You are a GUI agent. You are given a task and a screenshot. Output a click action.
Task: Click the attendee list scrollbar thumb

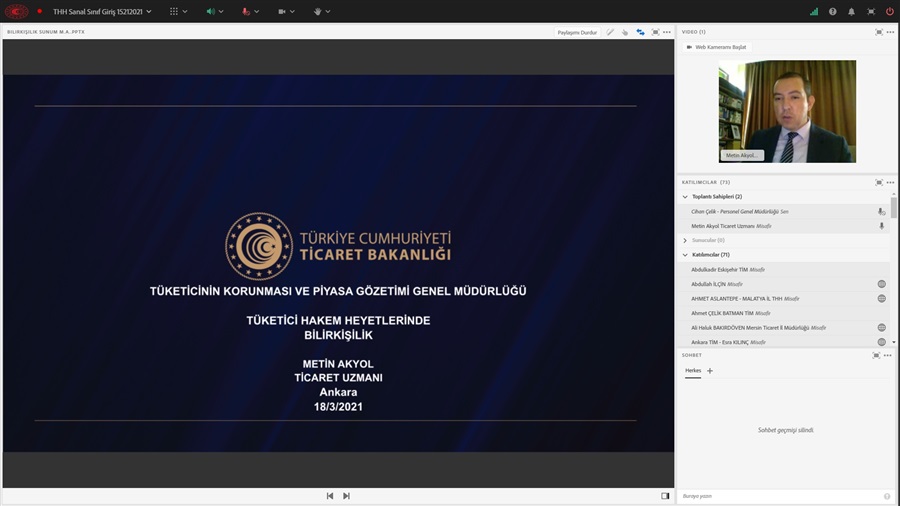click(894, 208)
